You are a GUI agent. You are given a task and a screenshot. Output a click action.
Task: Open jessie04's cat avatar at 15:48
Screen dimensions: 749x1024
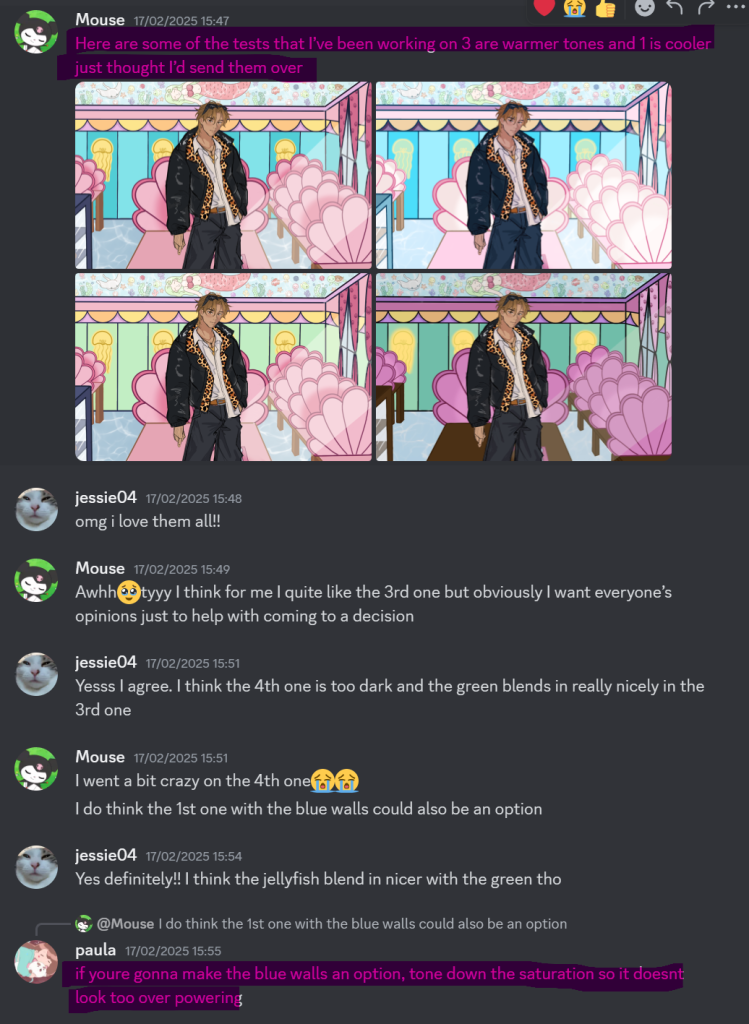[x=37, y=509]
